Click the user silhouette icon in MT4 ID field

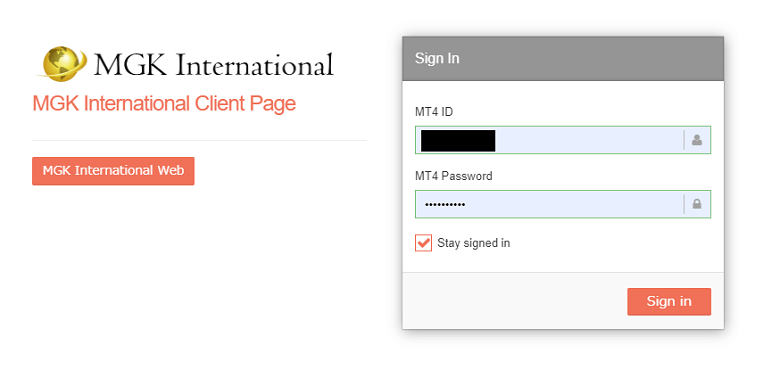696,140
